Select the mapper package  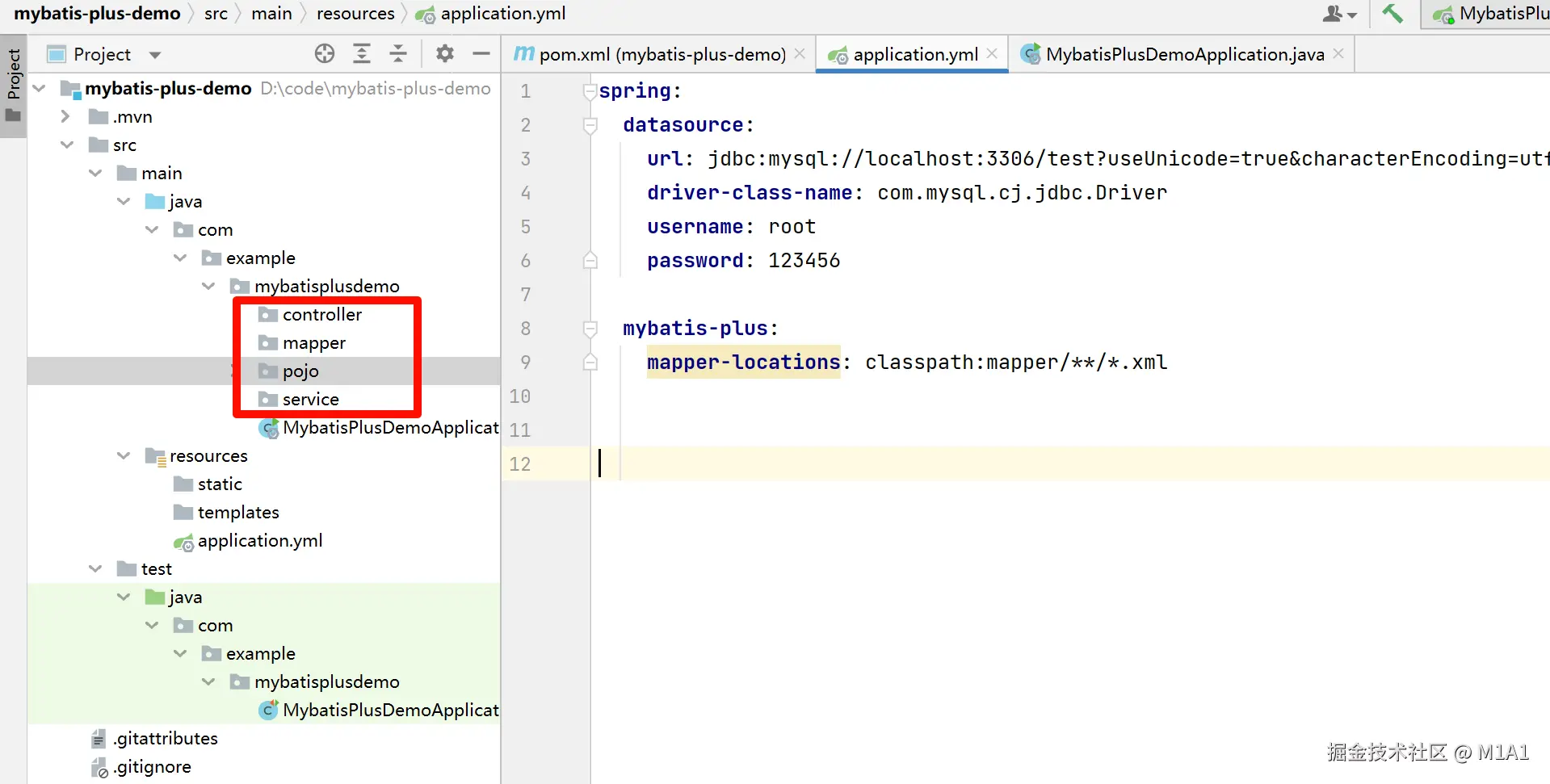313,342
